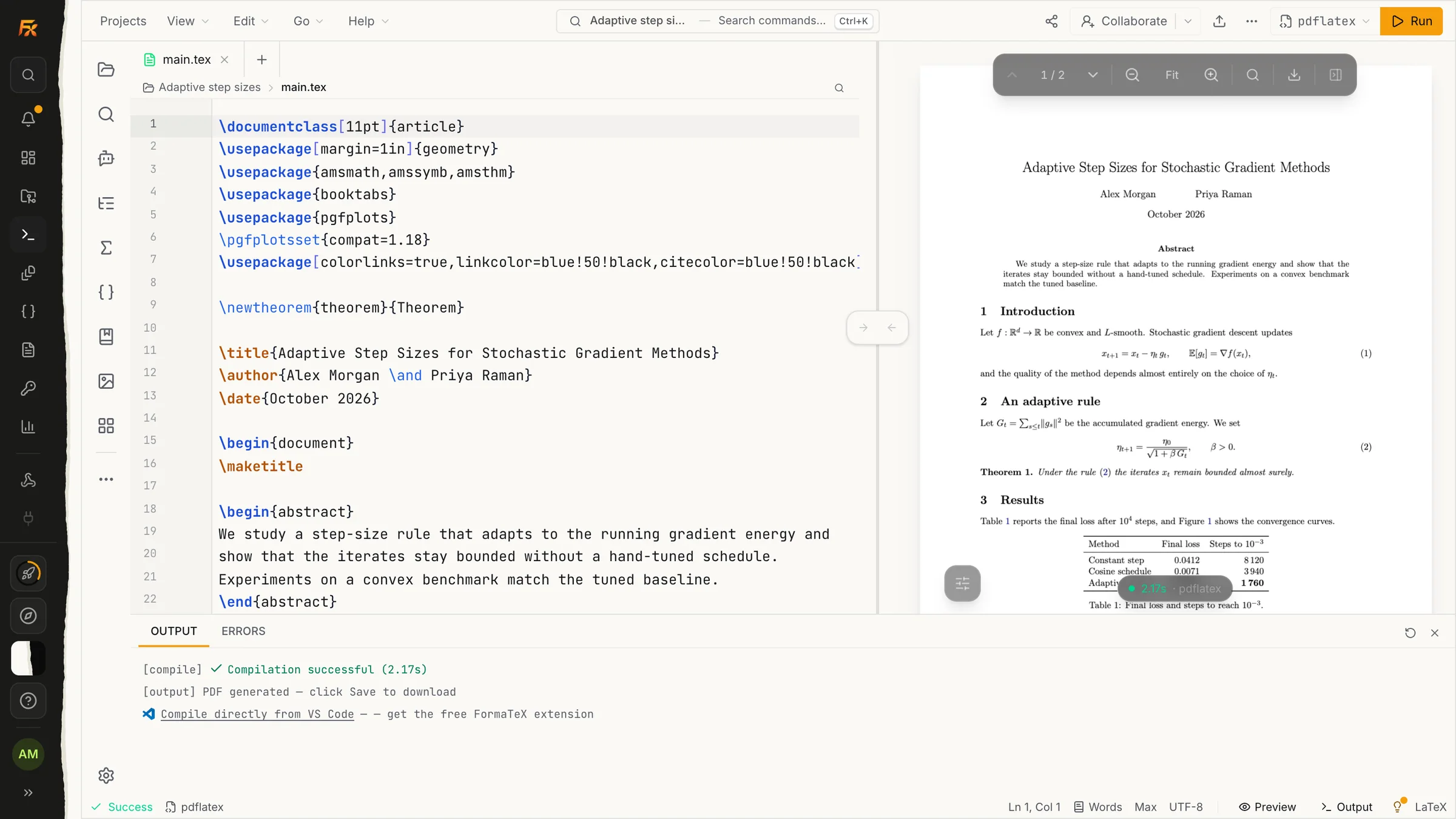Click the Run compile button

[1411, 21]
